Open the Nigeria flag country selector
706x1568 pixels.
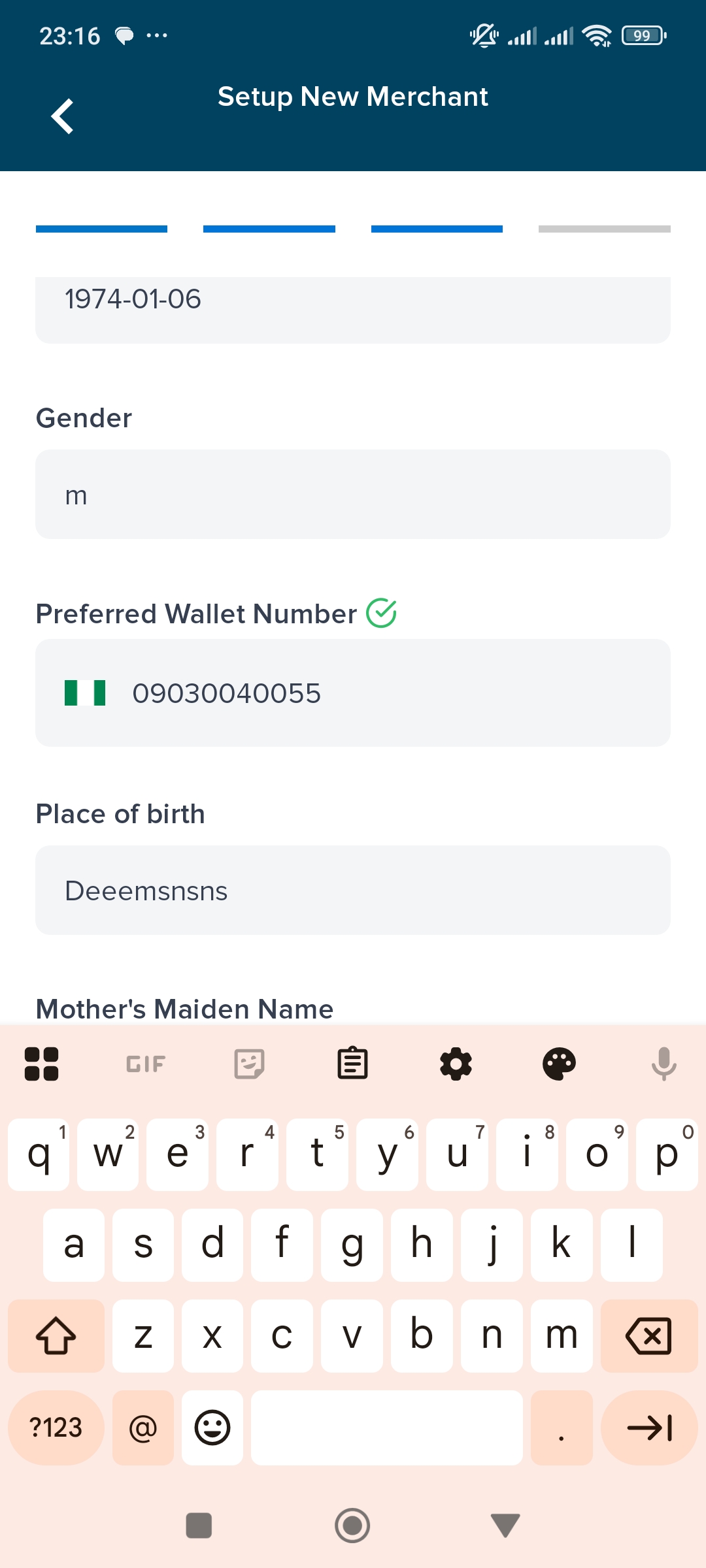(85, 693)
